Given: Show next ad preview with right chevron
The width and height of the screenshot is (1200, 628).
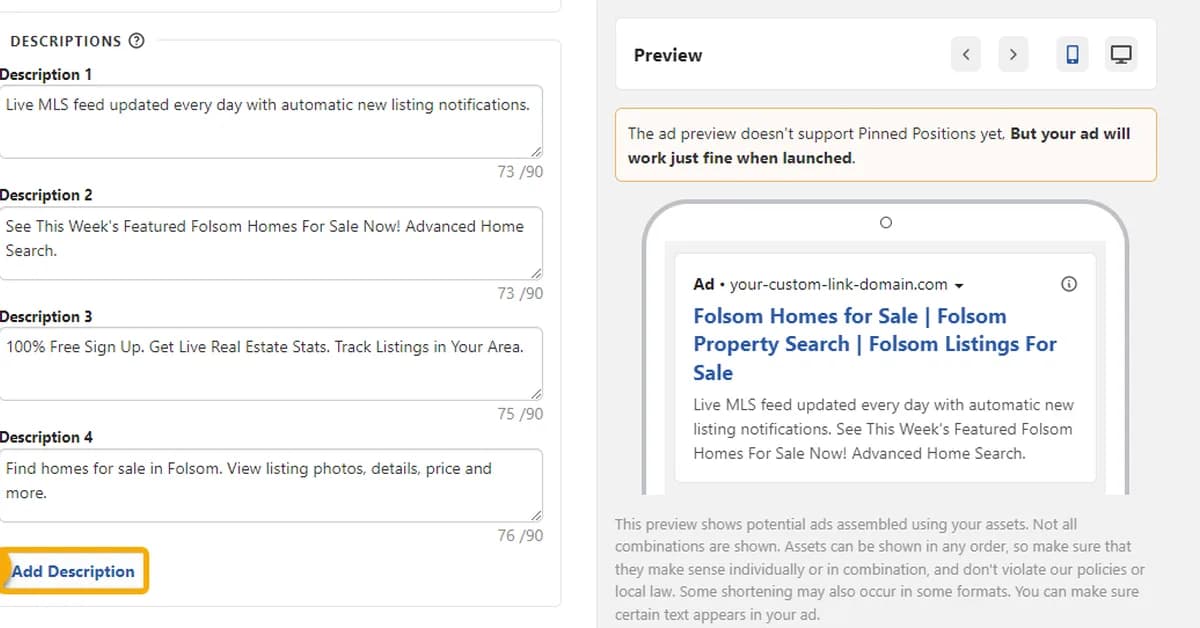Looking at the screenshot, I should click(x=1013, y=55).
